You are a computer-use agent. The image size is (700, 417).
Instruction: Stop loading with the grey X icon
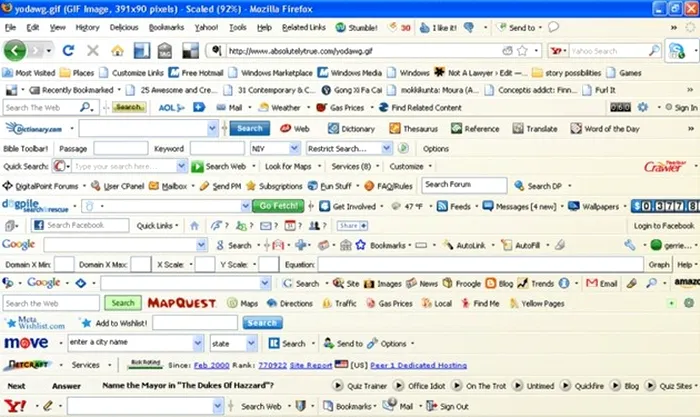click(92, 50)
